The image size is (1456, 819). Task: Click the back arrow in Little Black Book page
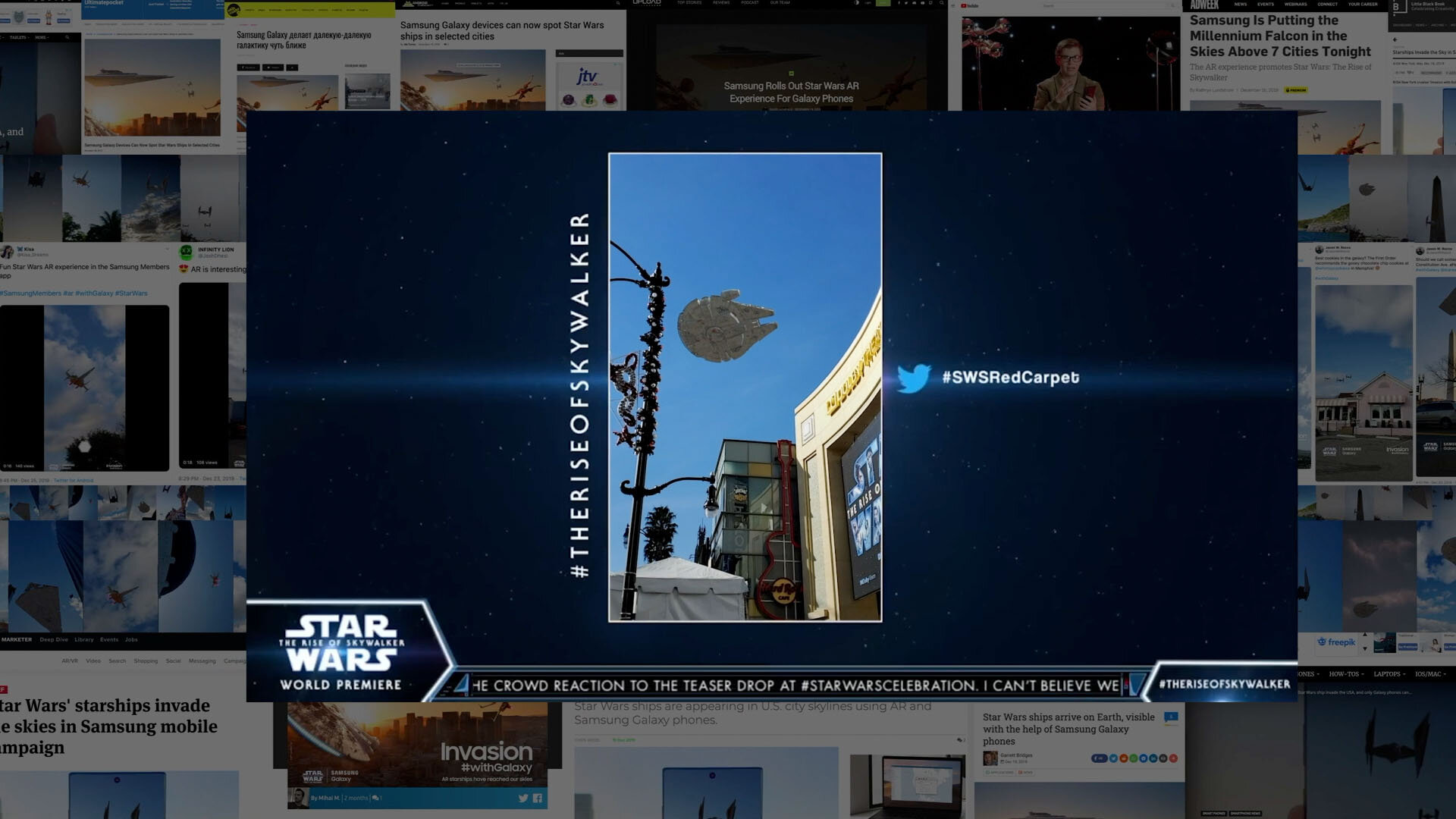click(x=1395, y=40)
